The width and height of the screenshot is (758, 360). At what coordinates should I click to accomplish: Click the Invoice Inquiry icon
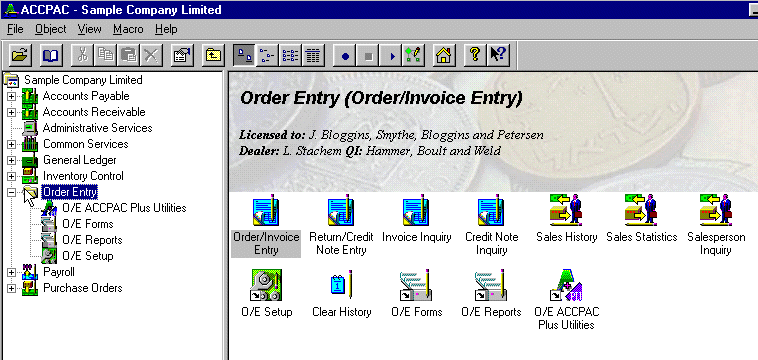click(416, 210)
